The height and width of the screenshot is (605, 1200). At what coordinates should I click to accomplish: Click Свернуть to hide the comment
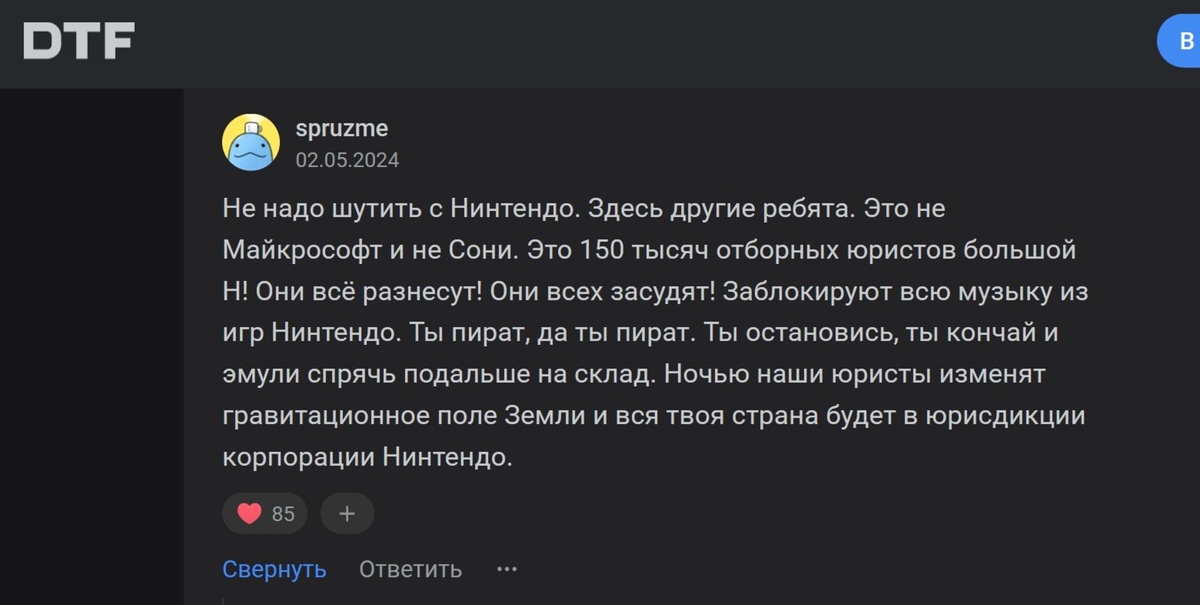[x=274, y=569]
